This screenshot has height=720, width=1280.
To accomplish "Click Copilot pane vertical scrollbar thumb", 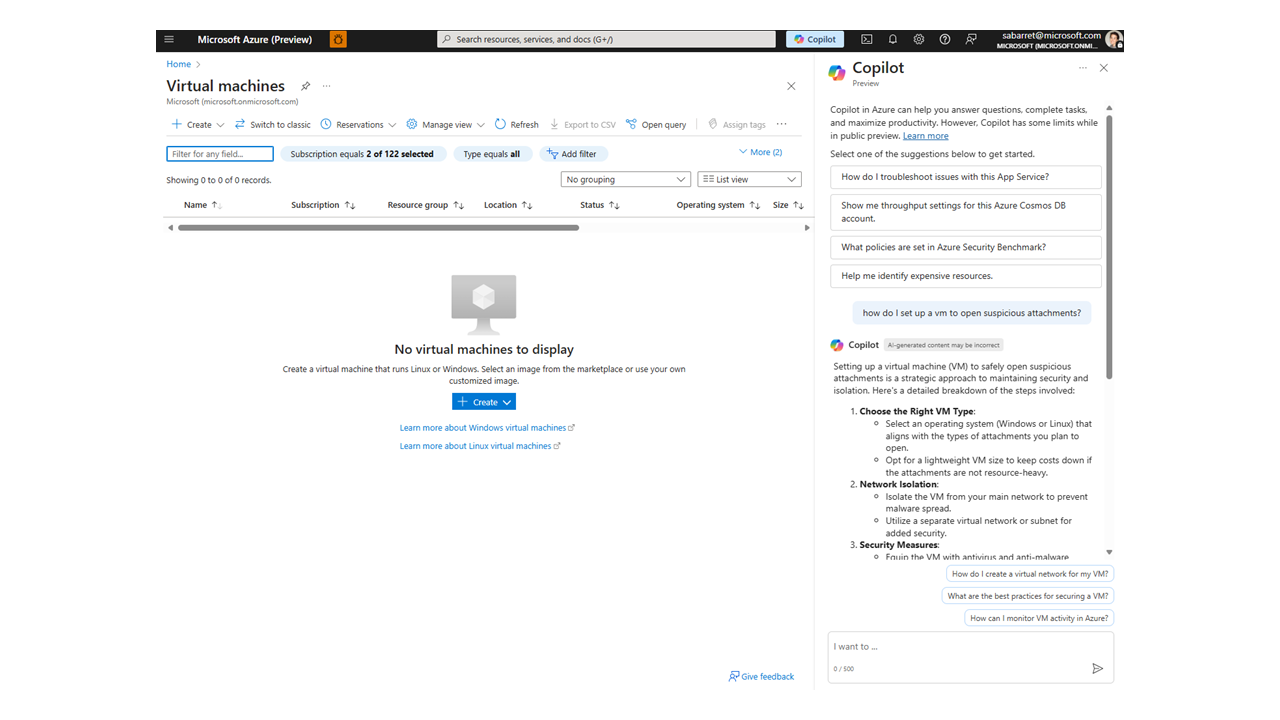I will click(x=1109, y=246).
